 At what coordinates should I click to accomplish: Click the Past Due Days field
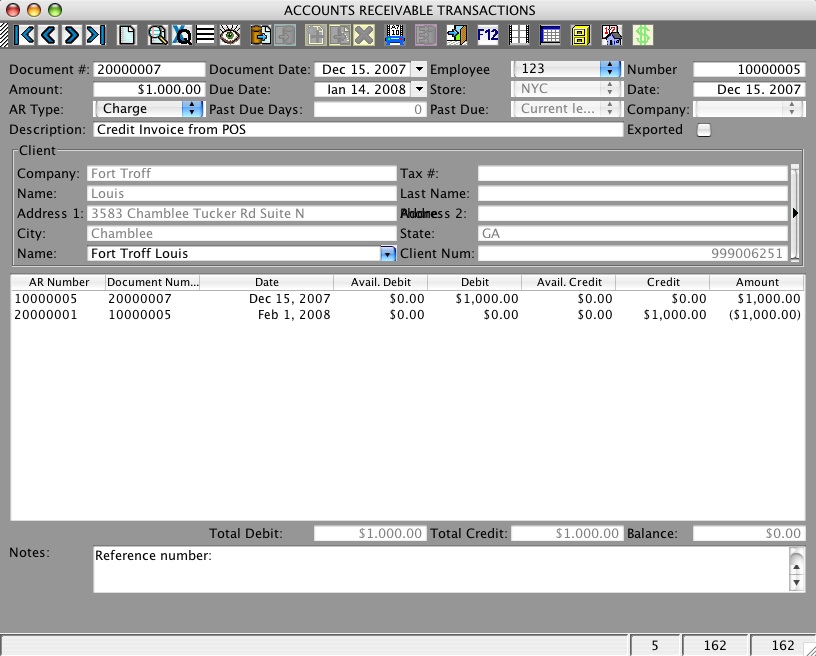coord(369,110)
